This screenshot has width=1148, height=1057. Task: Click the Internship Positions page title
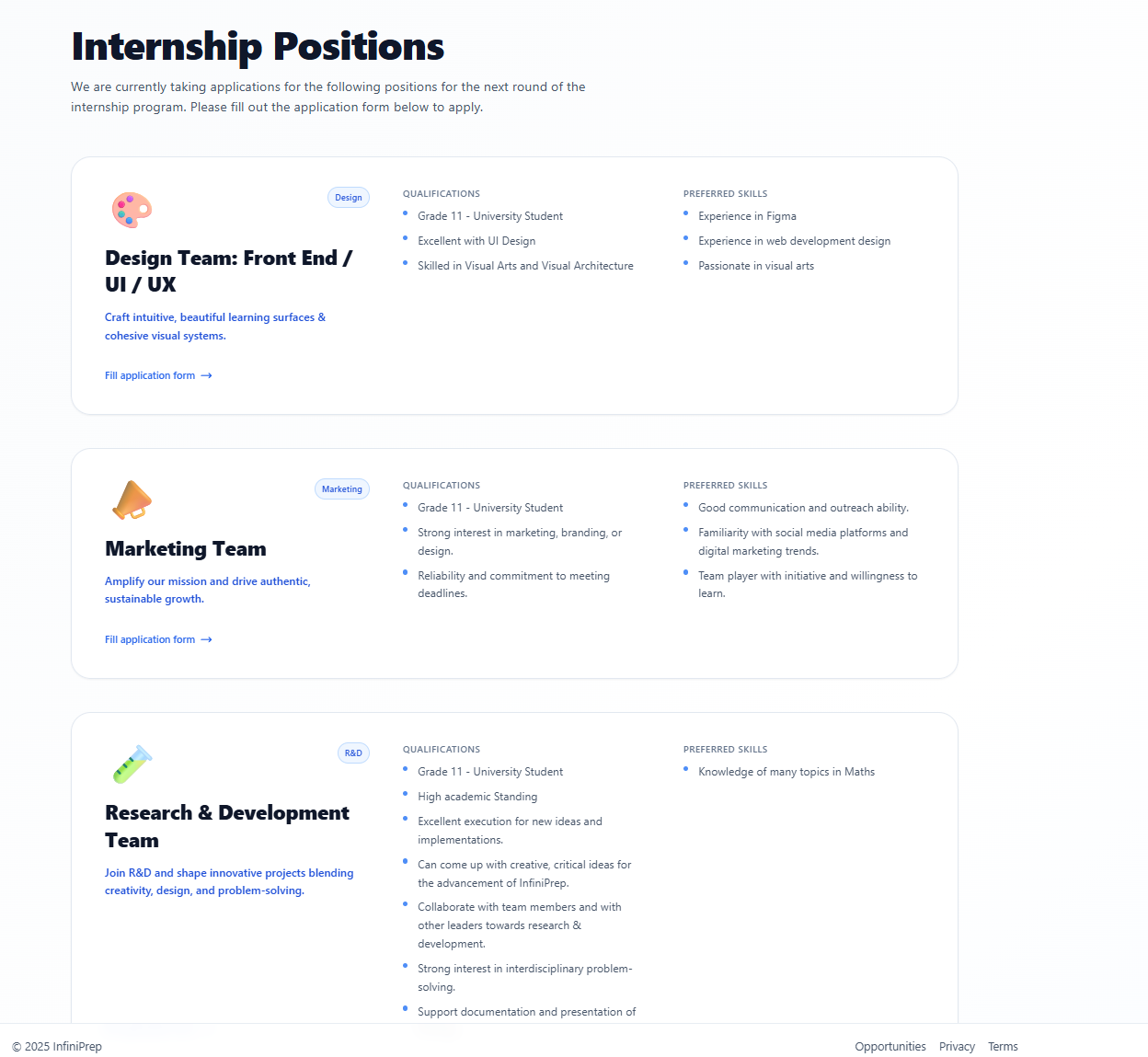(x=258, y=47)
